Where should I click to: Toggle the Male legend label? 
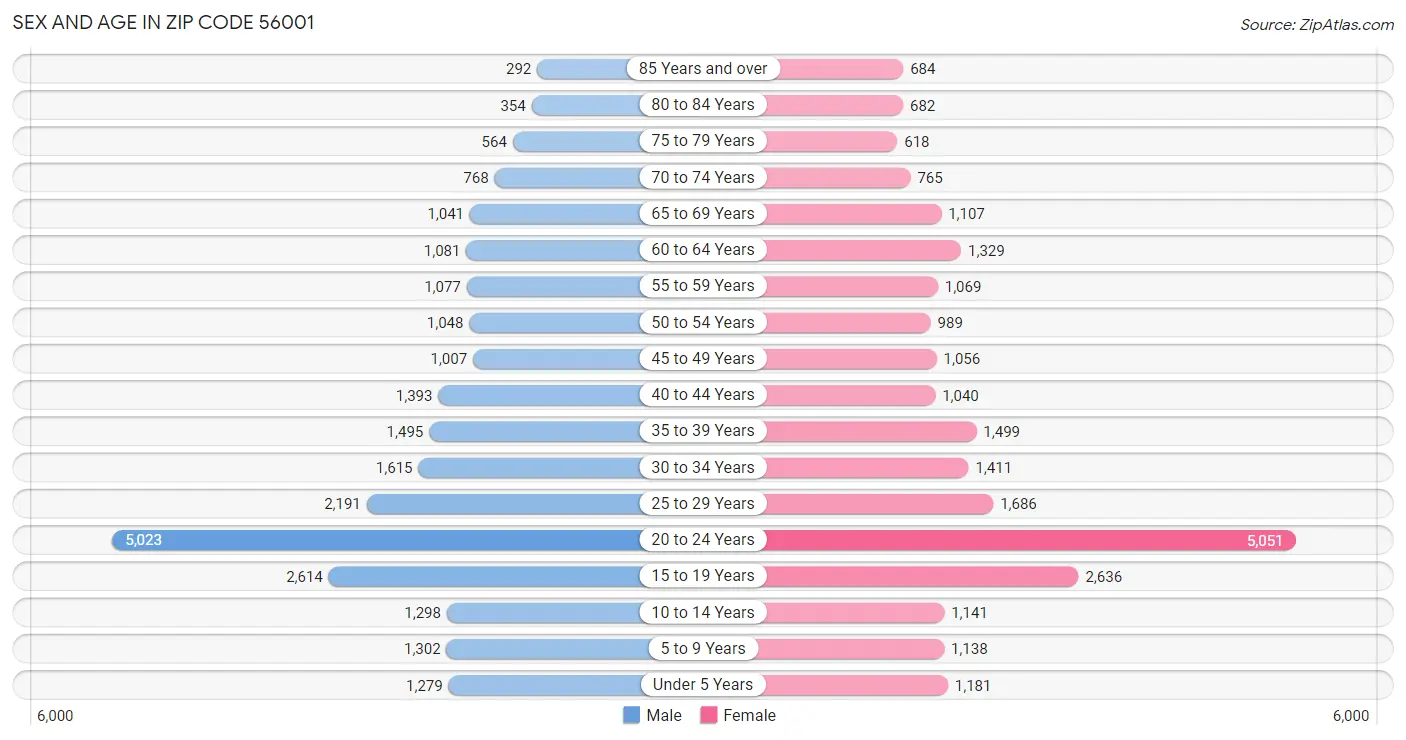click(x=664, y=715)
